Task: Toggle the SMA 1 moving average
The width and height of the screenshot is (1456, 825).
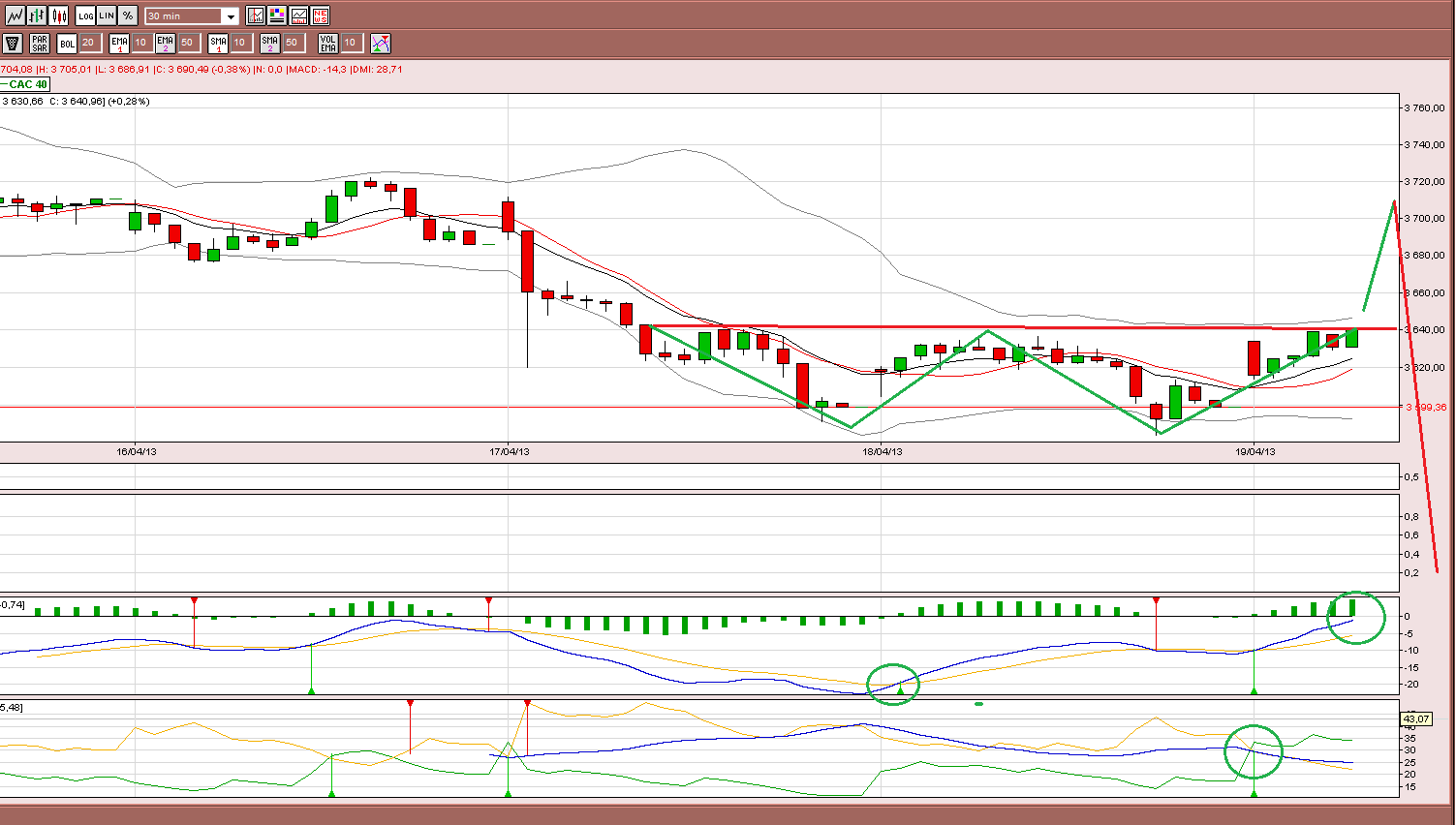Action: (x=218, y=44)
